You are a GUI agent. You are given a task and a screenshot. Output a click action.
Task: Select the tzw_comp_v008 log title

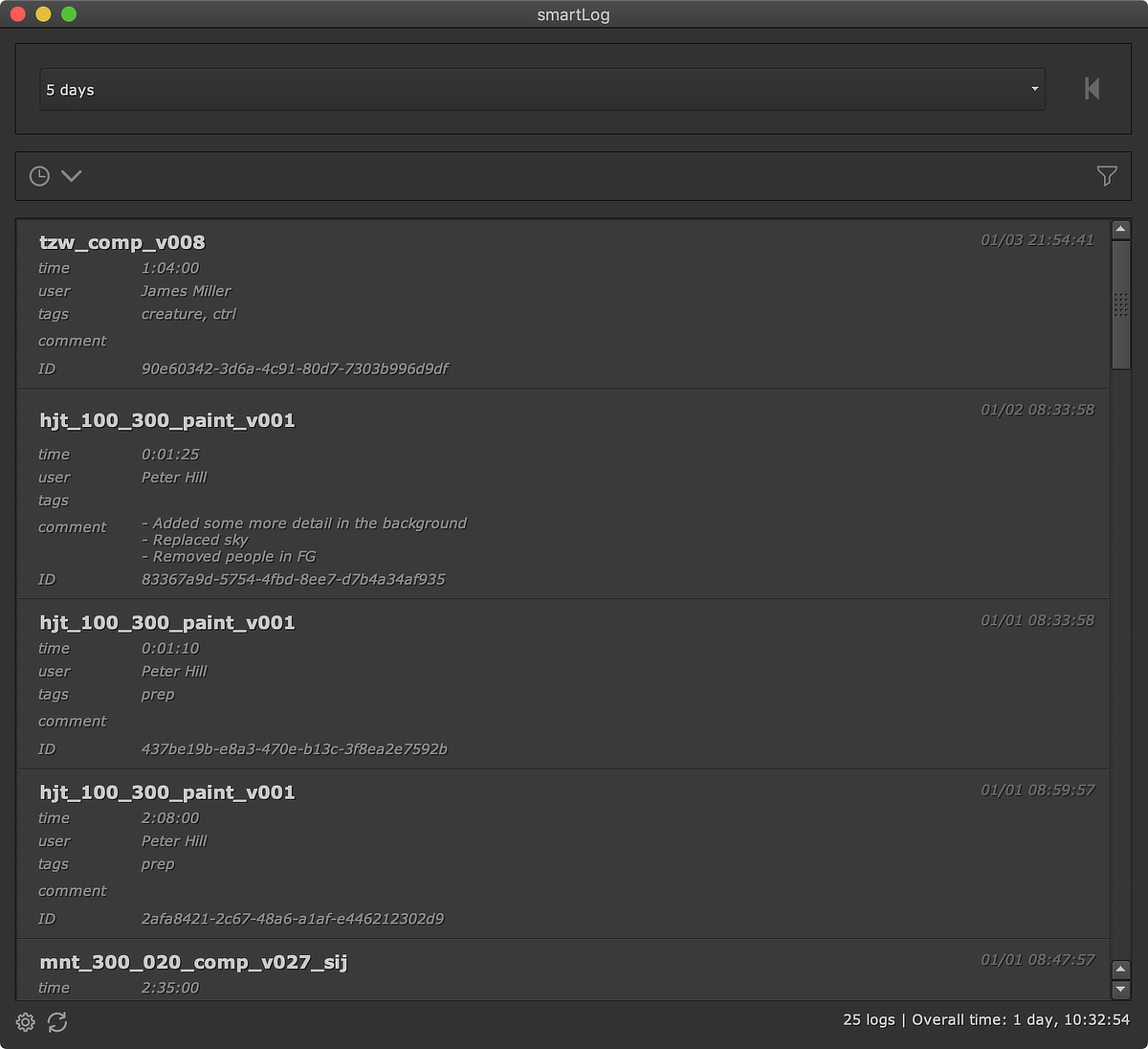[x=122, y=242]
